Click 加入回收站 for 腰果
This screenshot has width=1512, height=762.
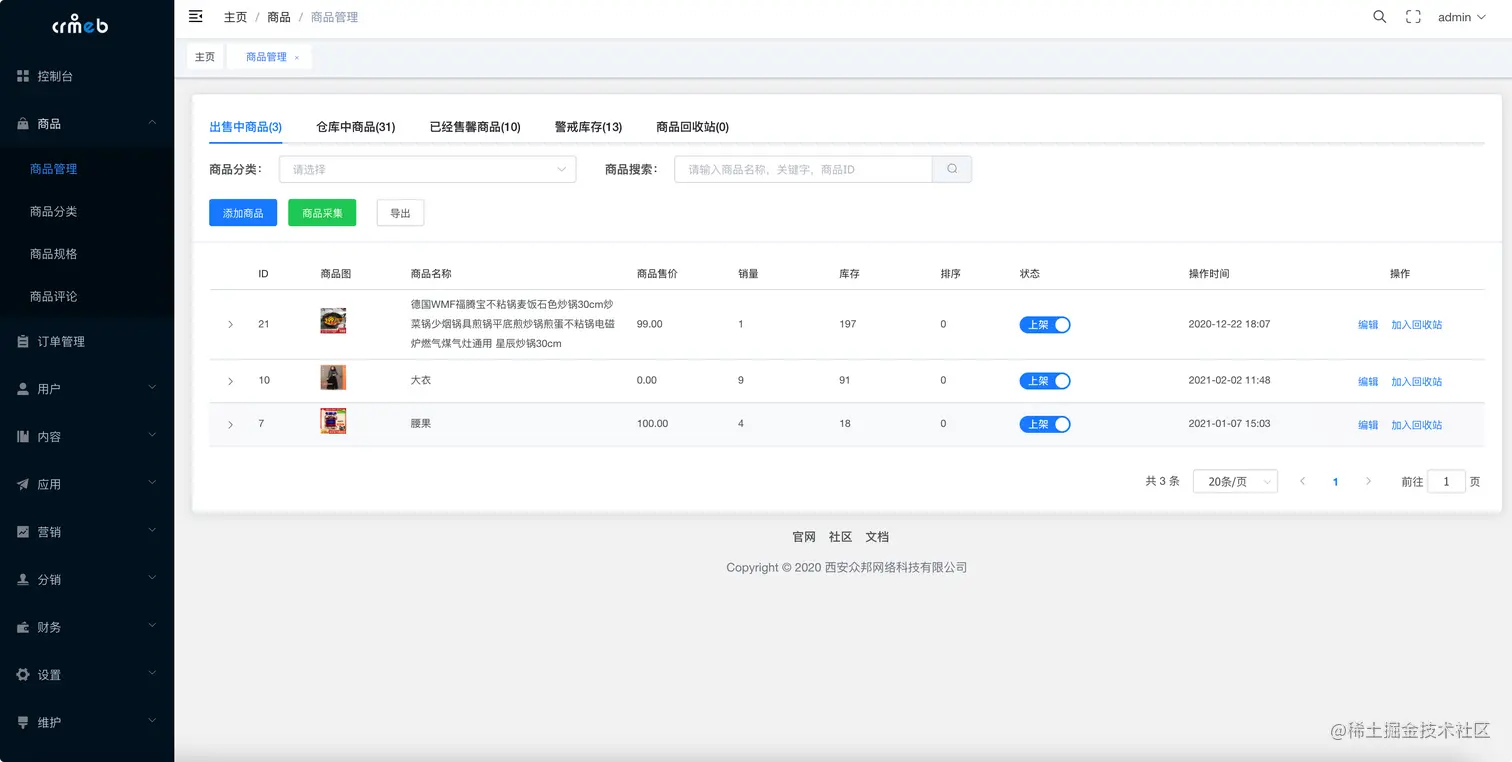coord(1417,425)
